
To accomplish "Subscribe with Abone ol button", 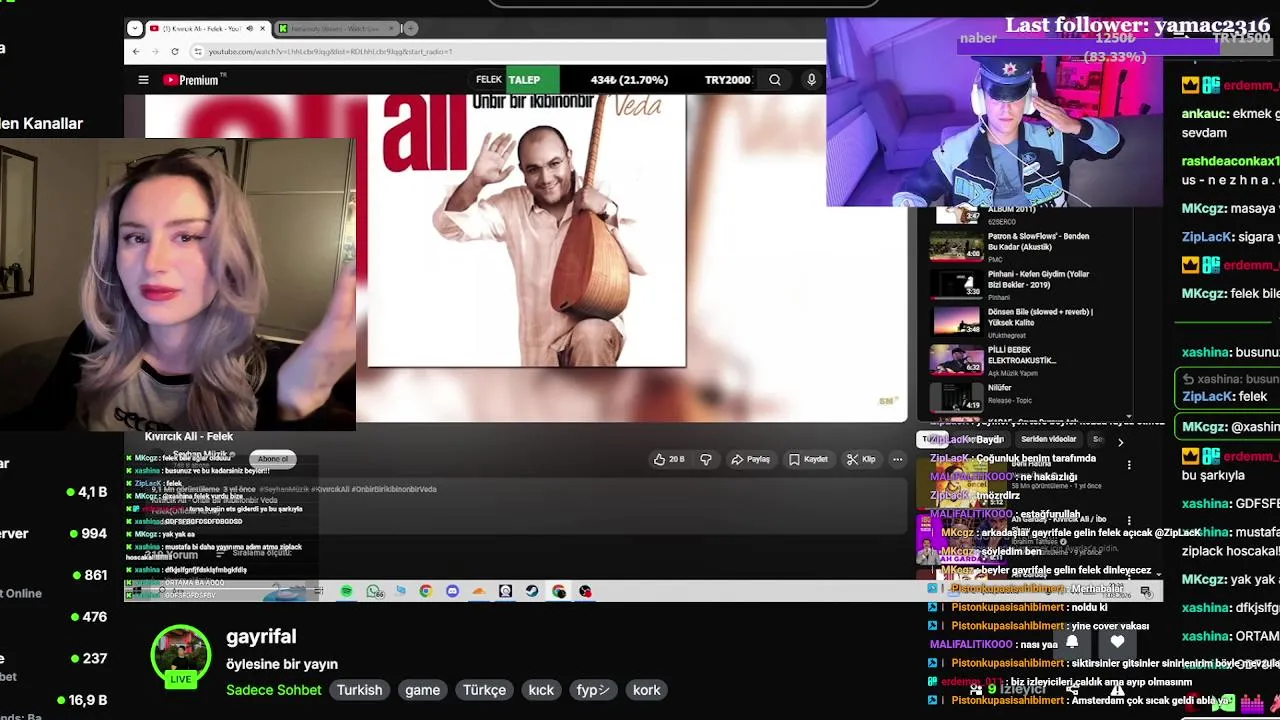I will point(272,459).
